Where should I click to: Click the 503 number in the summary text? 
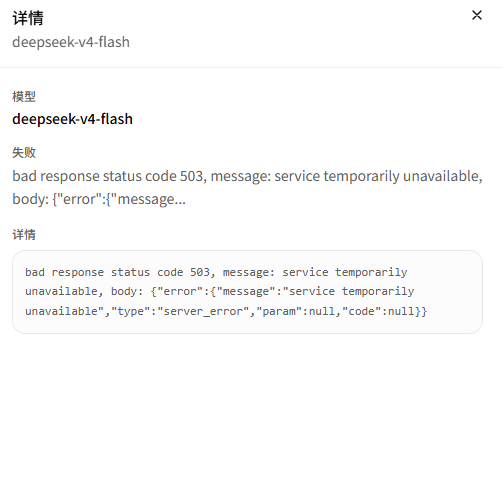point(191,176)
